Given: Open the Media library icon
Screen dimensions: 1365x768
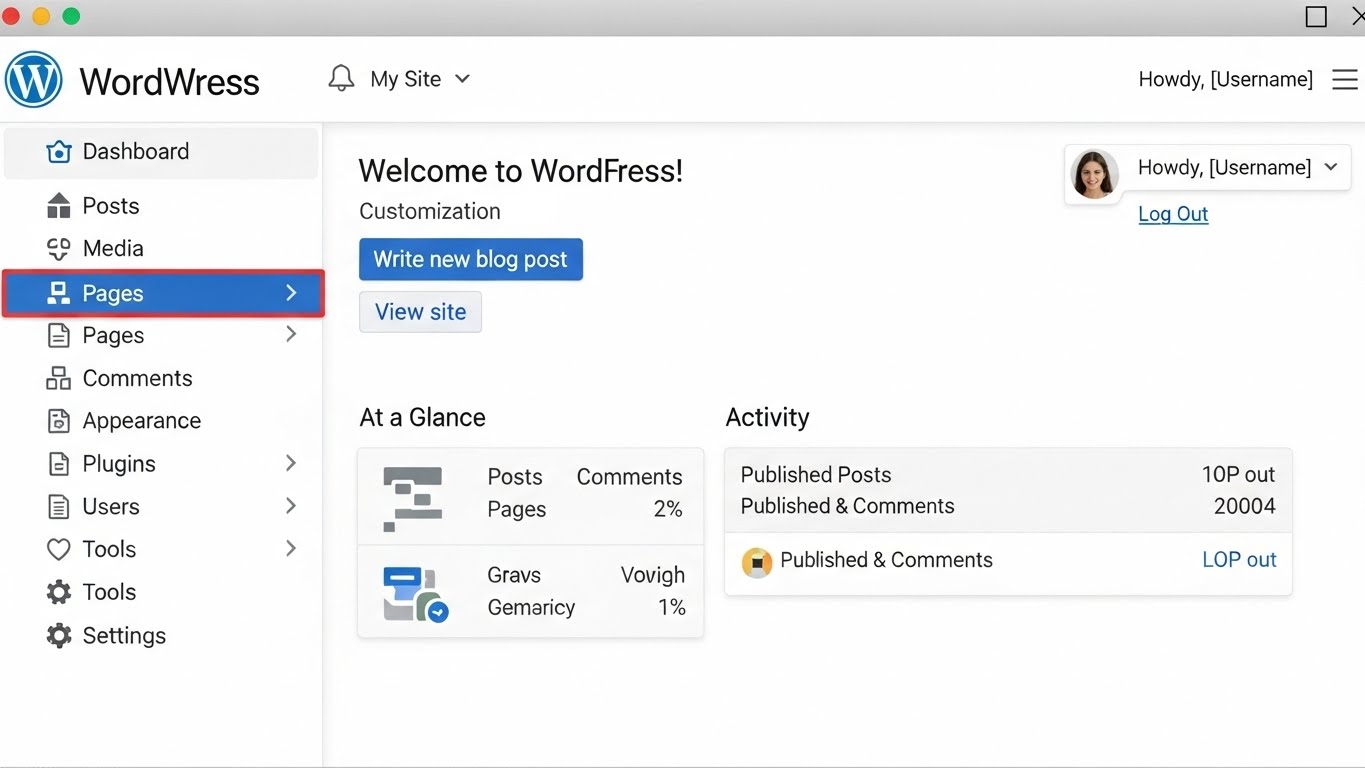Looking at the screenshot, I should (x=58, y=248).
